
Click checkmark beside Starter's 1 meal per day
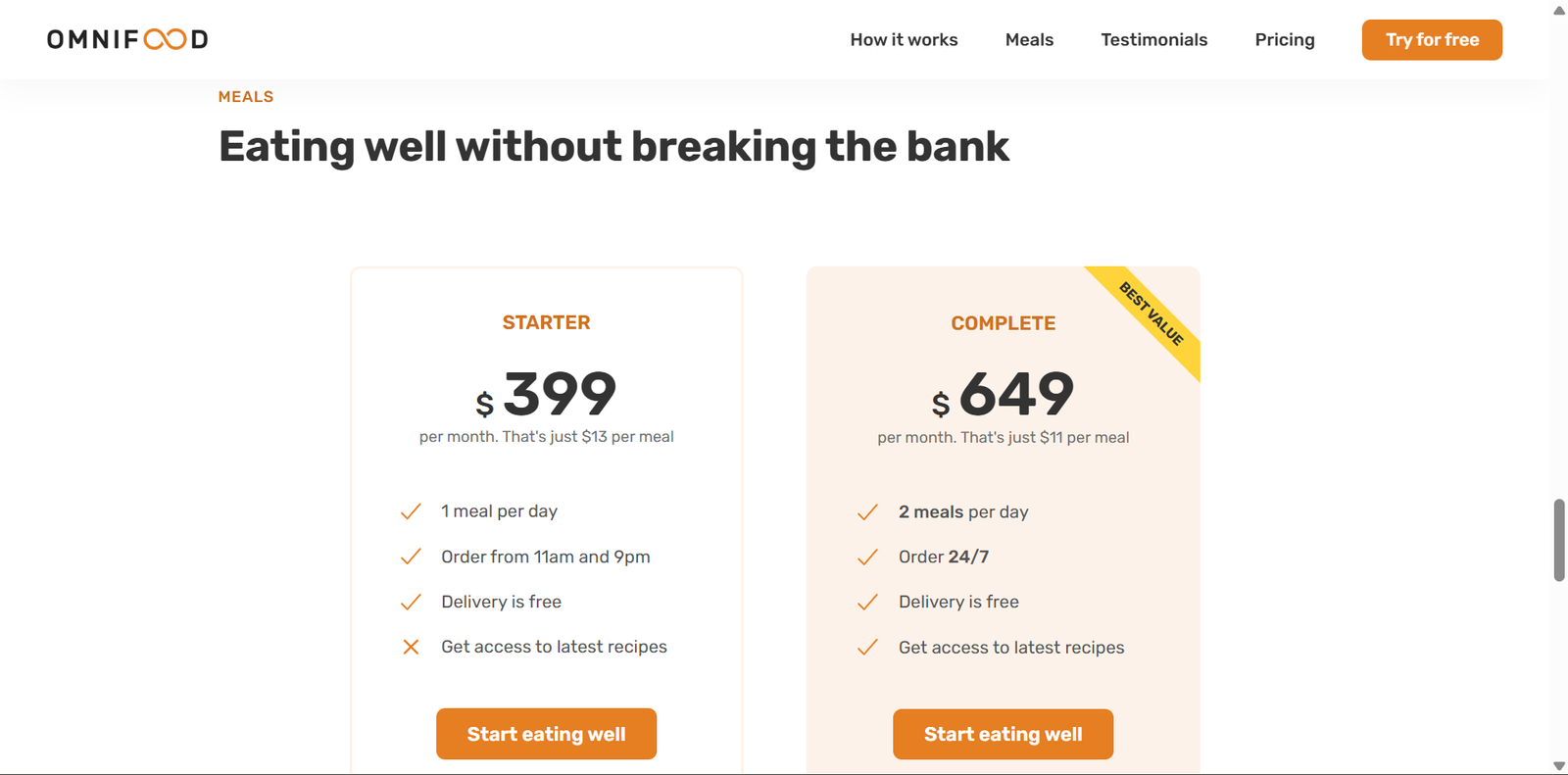pos(411,511)
